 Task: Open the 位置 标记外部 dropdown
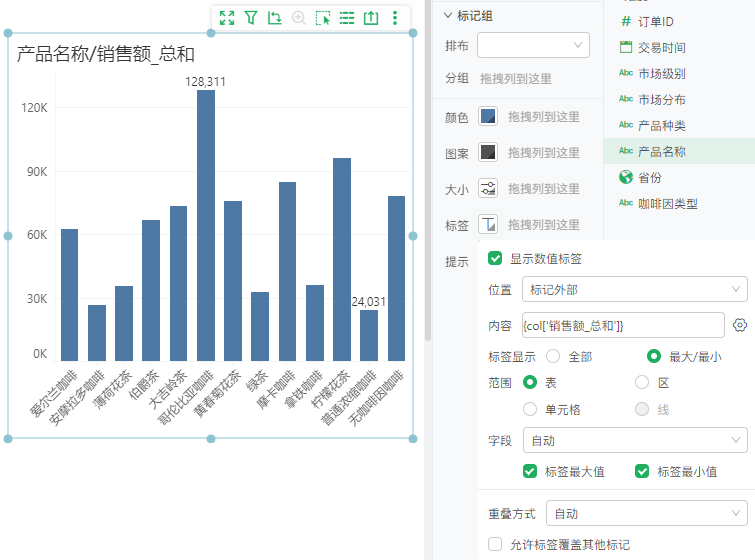pyautogui.click(x=635, y=289)
